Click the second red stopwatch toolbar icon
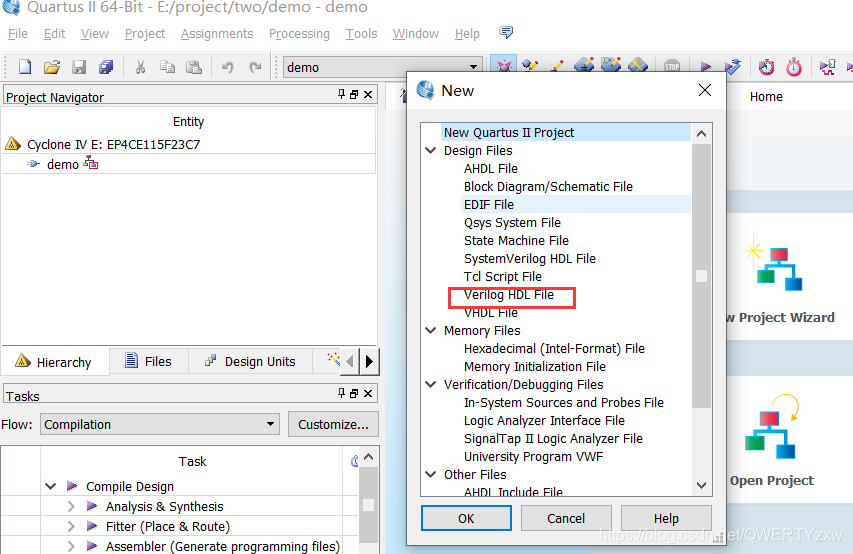Viewport: 853px width, 554px height. pos(794,66)
